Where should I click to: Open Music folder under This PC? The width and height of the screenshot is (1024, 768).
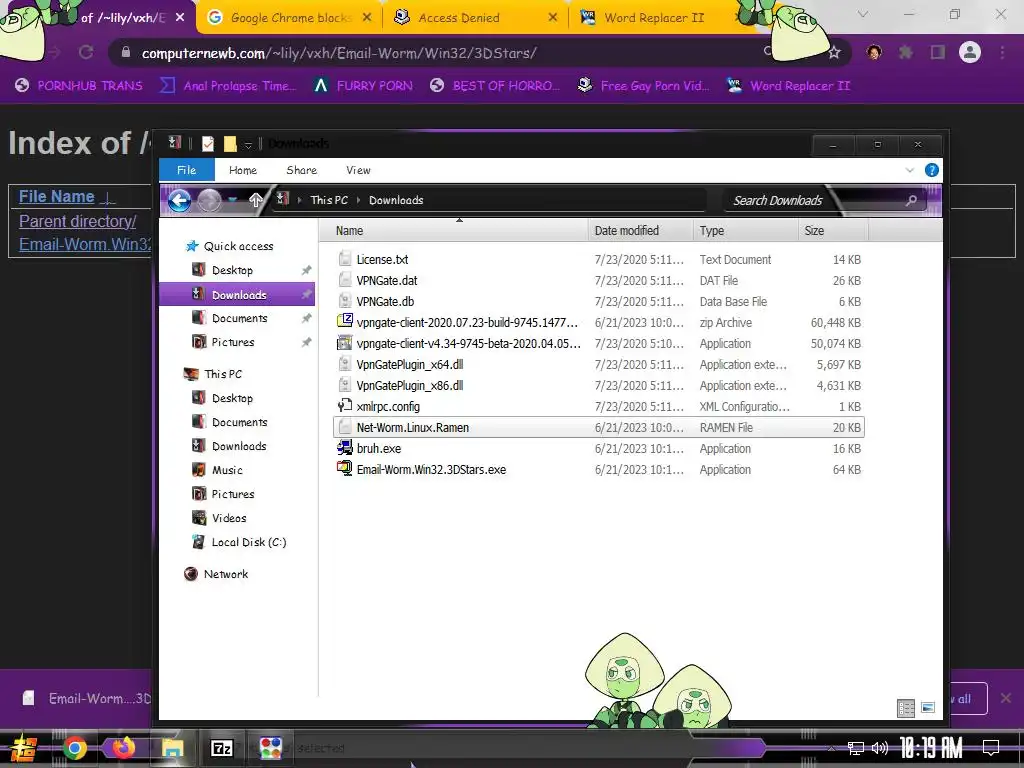pyautogui.click(x=227, y=470)
